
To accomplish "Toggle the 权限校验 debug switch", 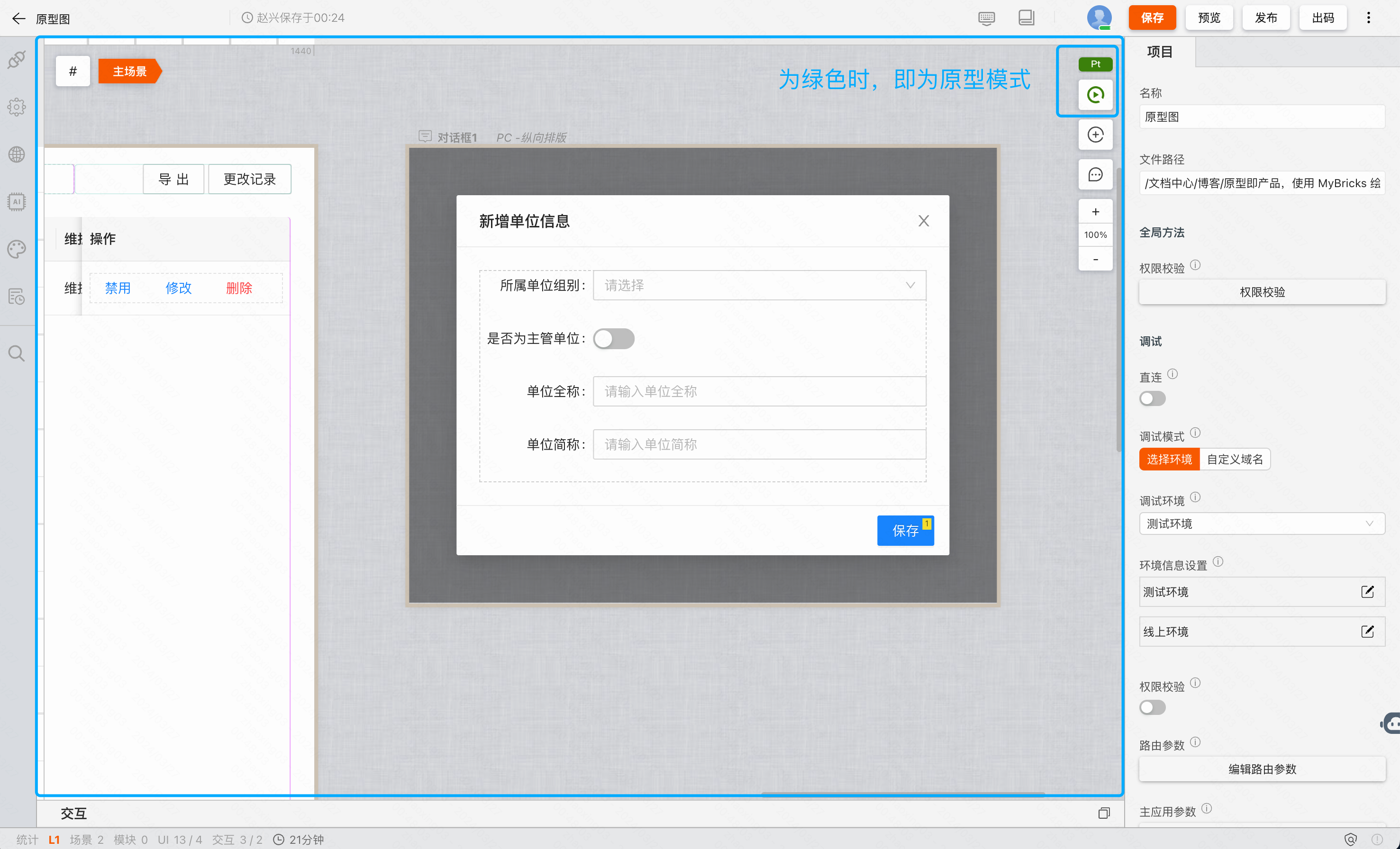I will pos(1152,707).
